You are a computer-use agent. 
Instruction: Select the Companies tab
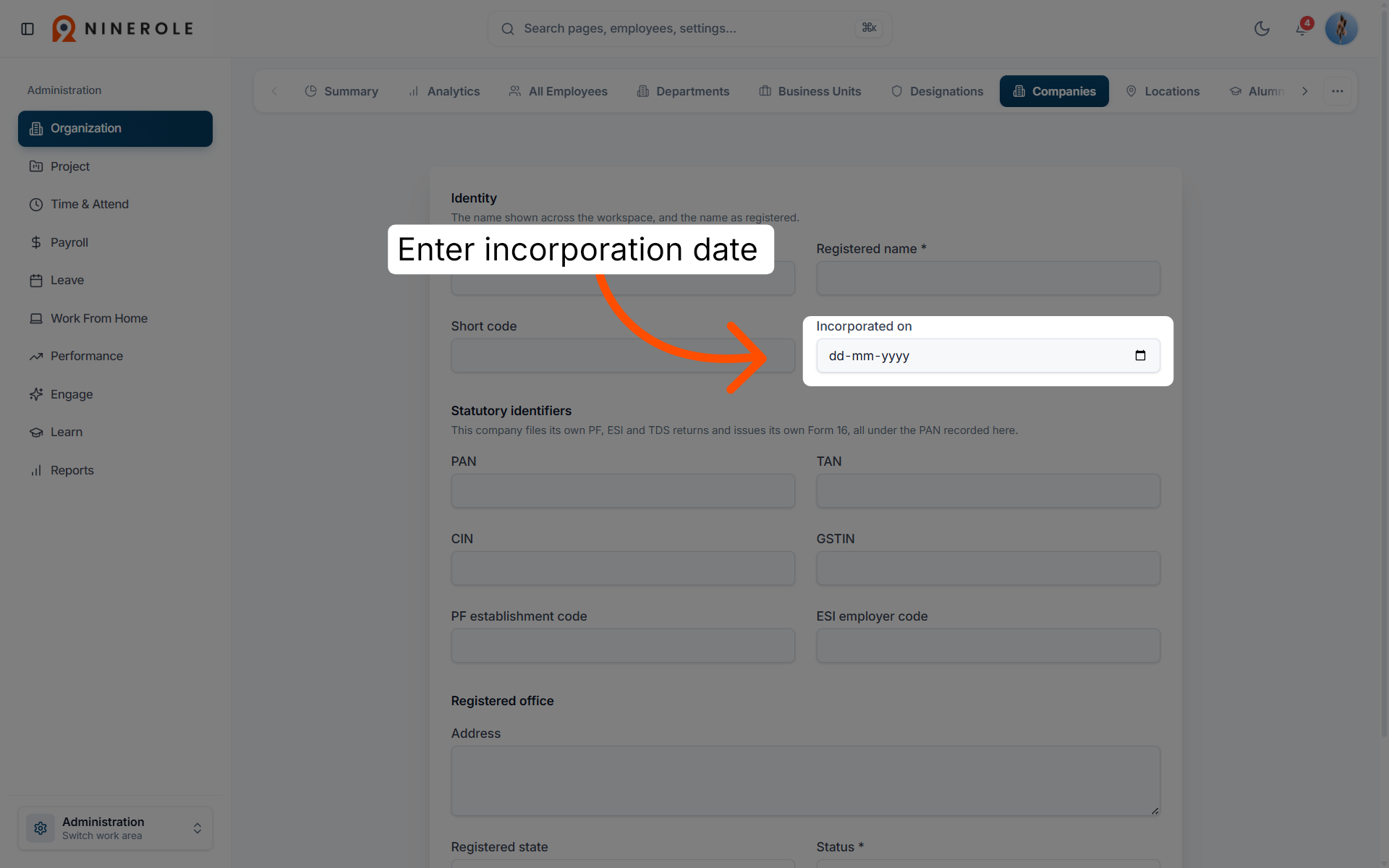(x=1054, y=91)
